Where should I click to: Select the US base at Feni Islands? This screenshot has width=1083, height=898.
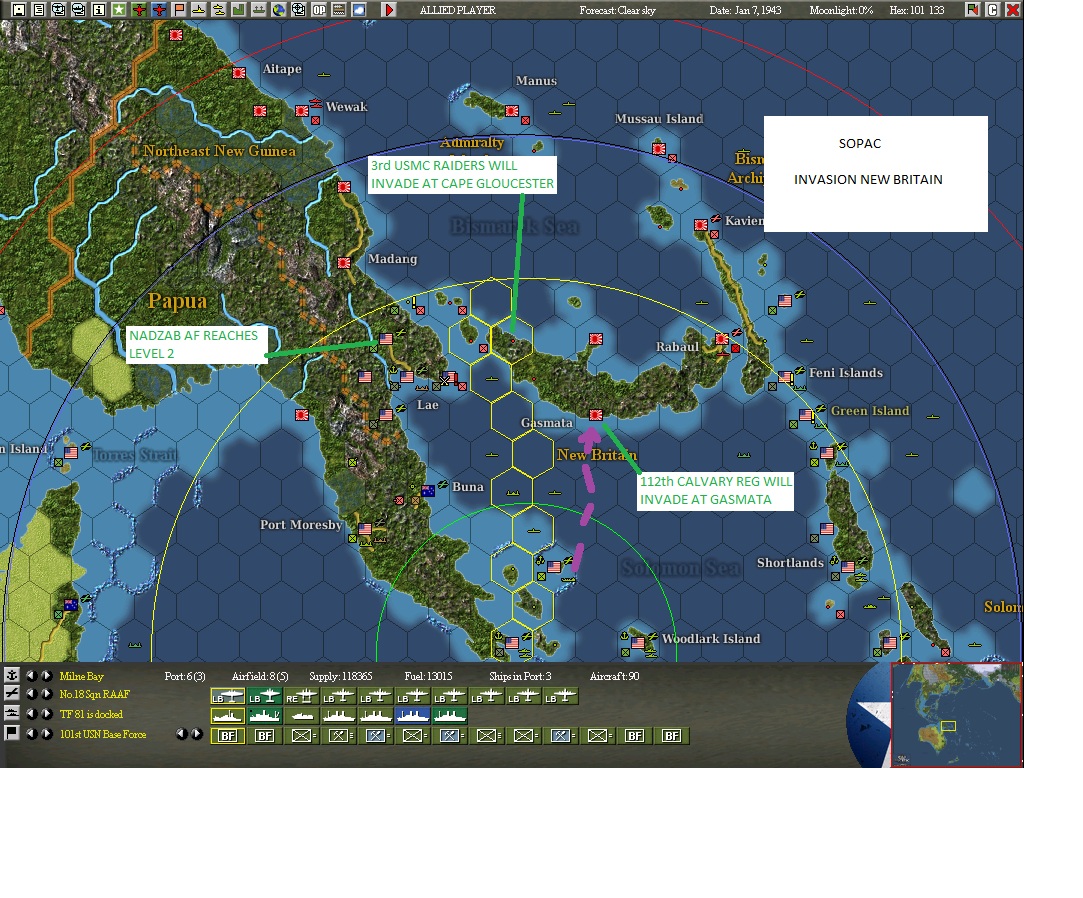coord(785,376)
